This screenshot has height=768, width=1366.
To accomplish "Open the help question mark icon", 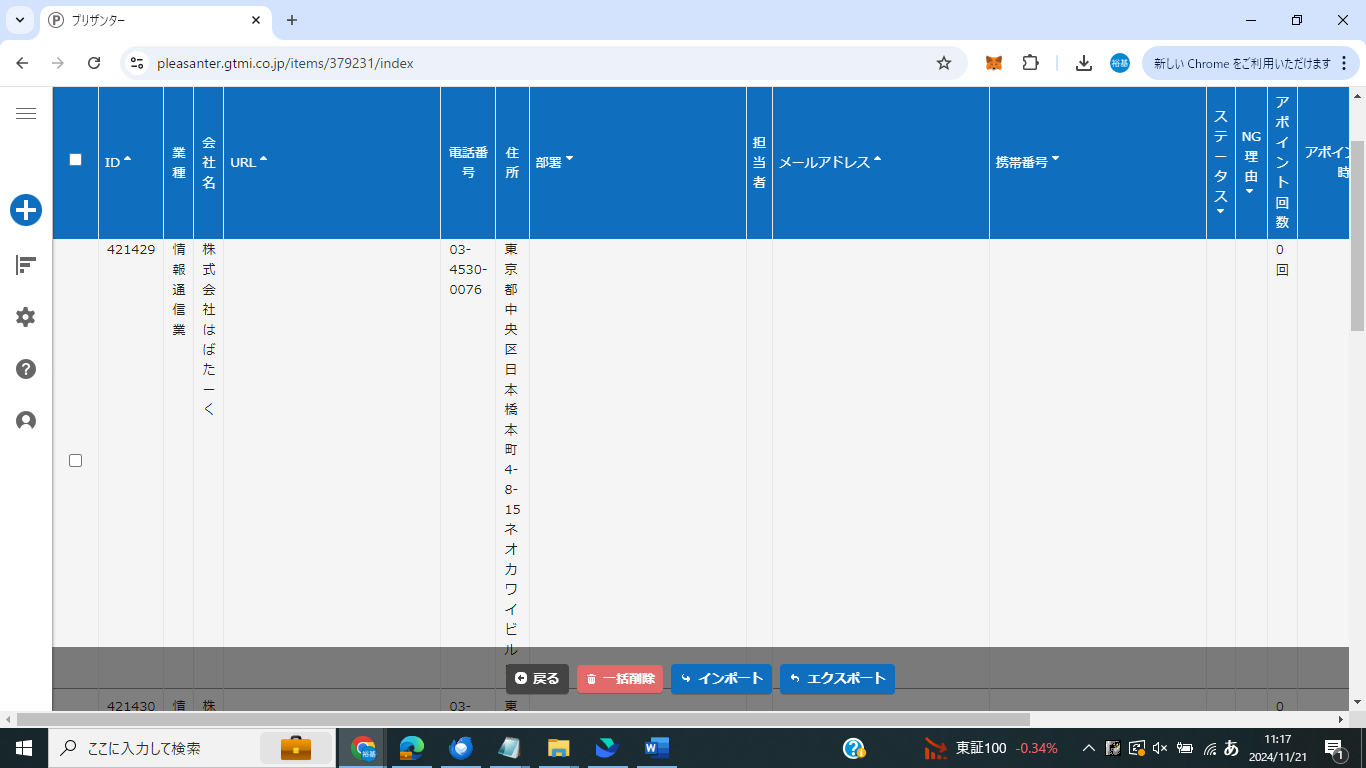I will [x=26, y=369].
